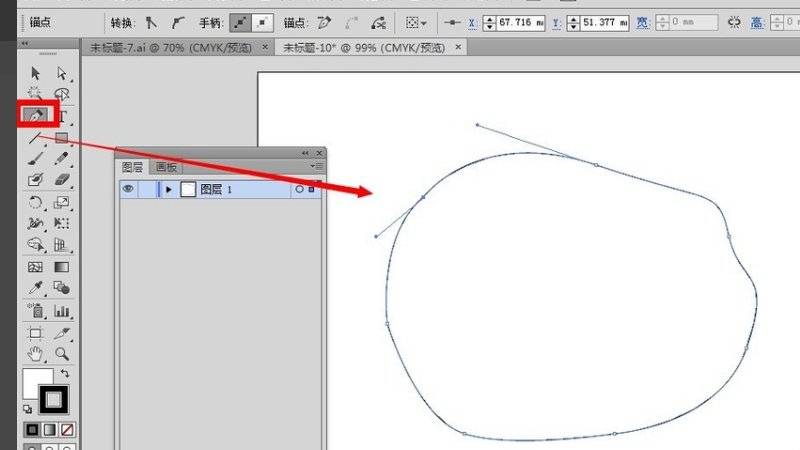Select the Mesh tool
The width and height of the screenshot is (800, 450).
click(x=35, y=267)
